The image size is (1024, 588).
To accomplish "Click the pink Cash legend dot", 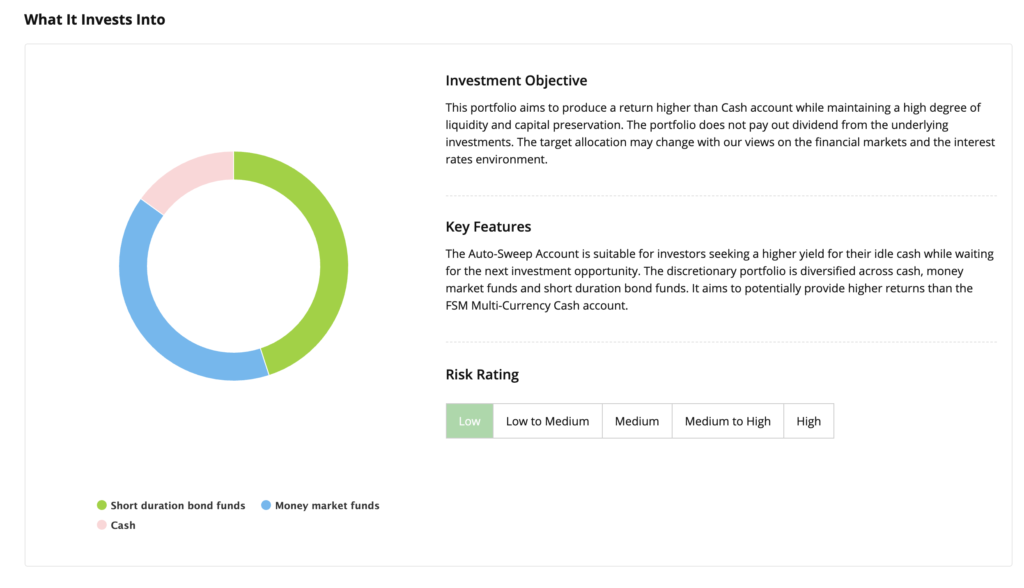I will pyautogui.click(x=101, y=525).
